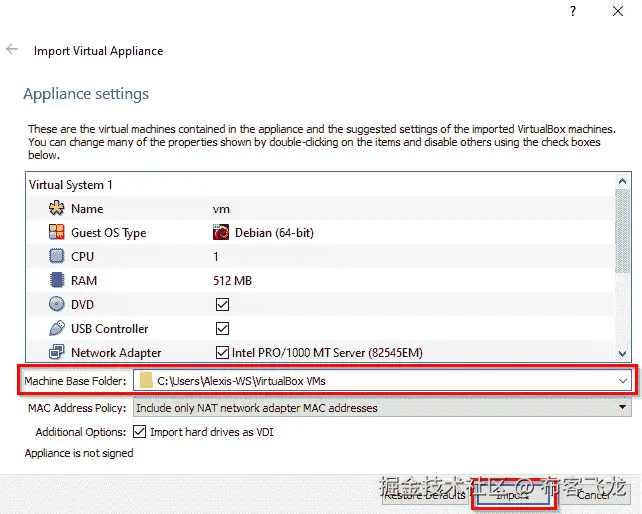The image size is (642, 514).
Task: Toggle the USB Controller checkbox
Action: click(x=222, y=328)
